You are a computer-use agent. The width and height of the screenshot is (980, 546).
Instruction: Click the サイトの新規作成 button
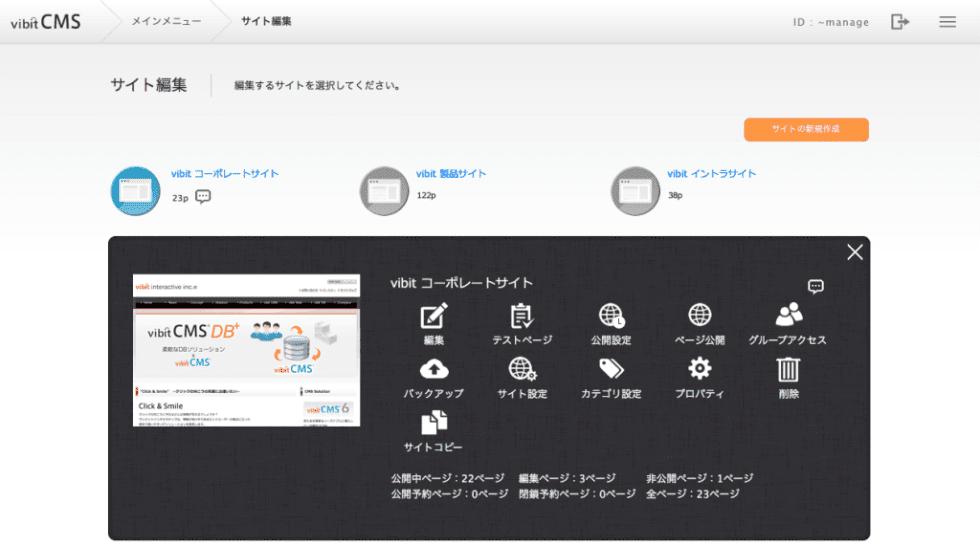[806, 129]
